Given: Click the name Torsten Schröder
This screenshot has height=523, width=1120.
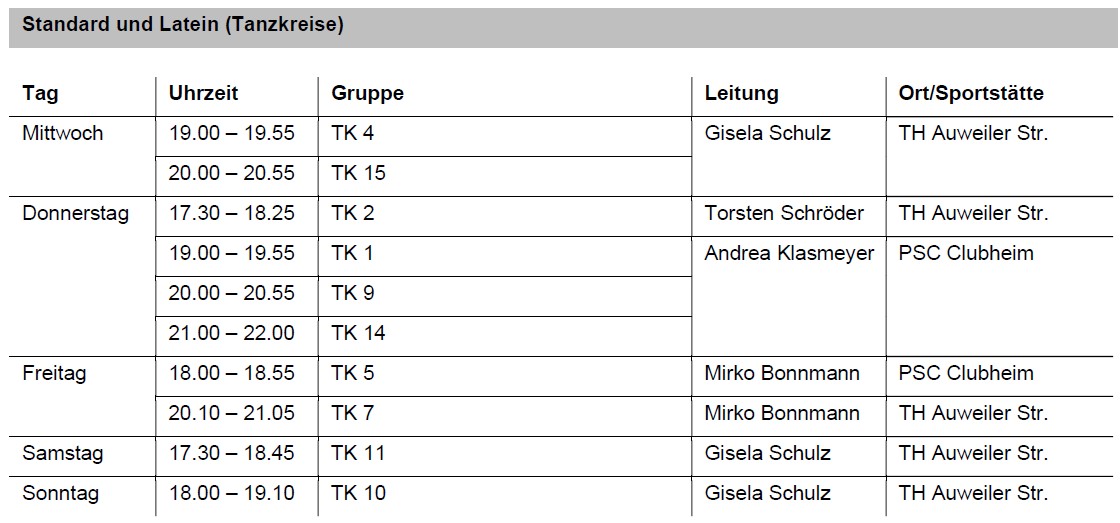Looking at the screenshot, I should pos(784,213).
